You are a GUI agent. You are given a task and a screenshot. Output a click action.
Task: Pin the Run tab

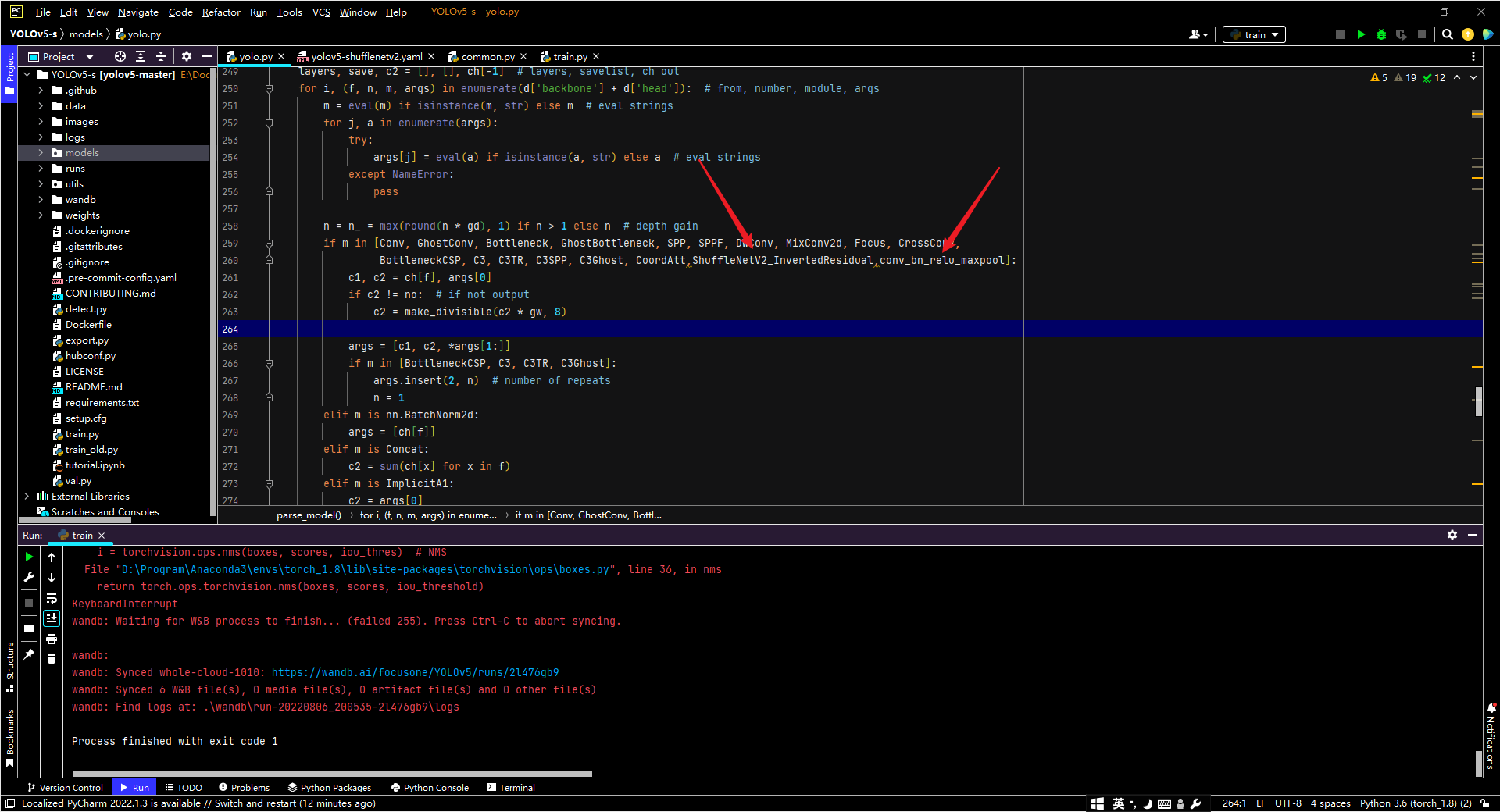click(29, 654)
